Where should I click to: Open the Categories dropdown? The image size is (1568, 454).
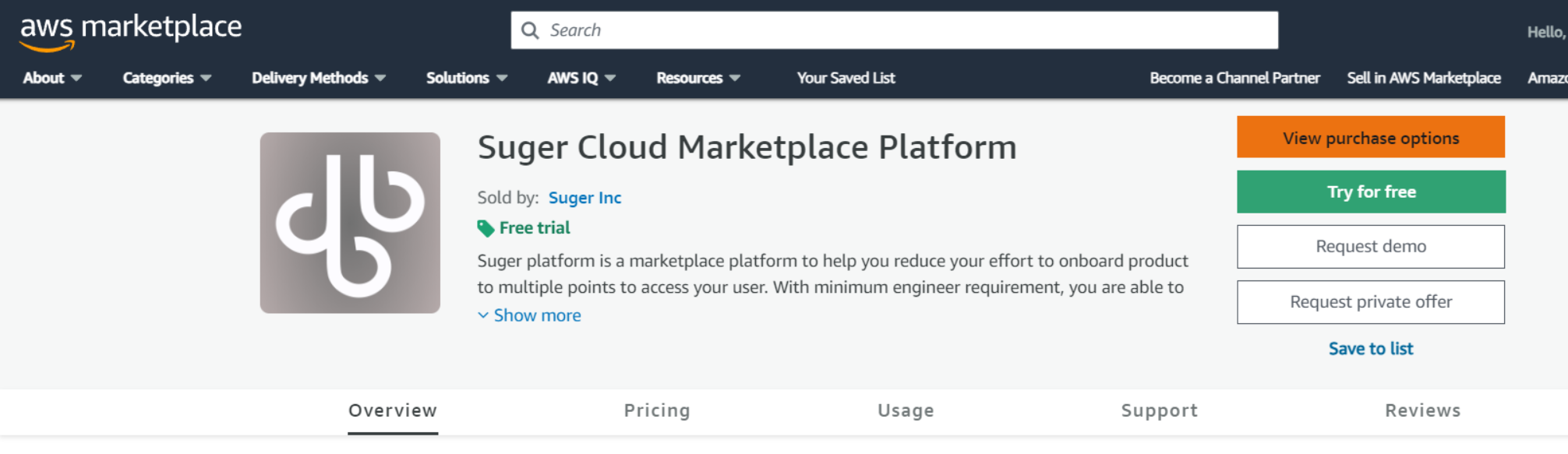[167, 78]
